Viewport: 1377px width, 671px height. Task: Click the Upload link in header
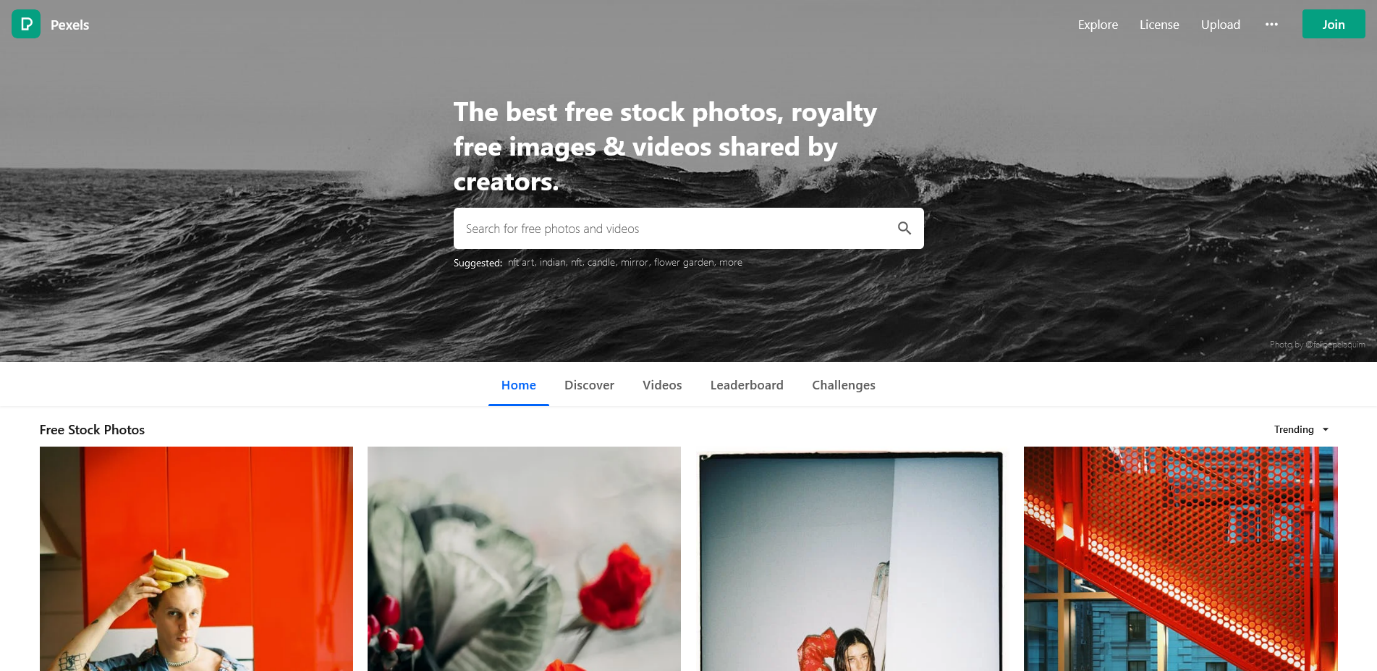click(1220, 25)
